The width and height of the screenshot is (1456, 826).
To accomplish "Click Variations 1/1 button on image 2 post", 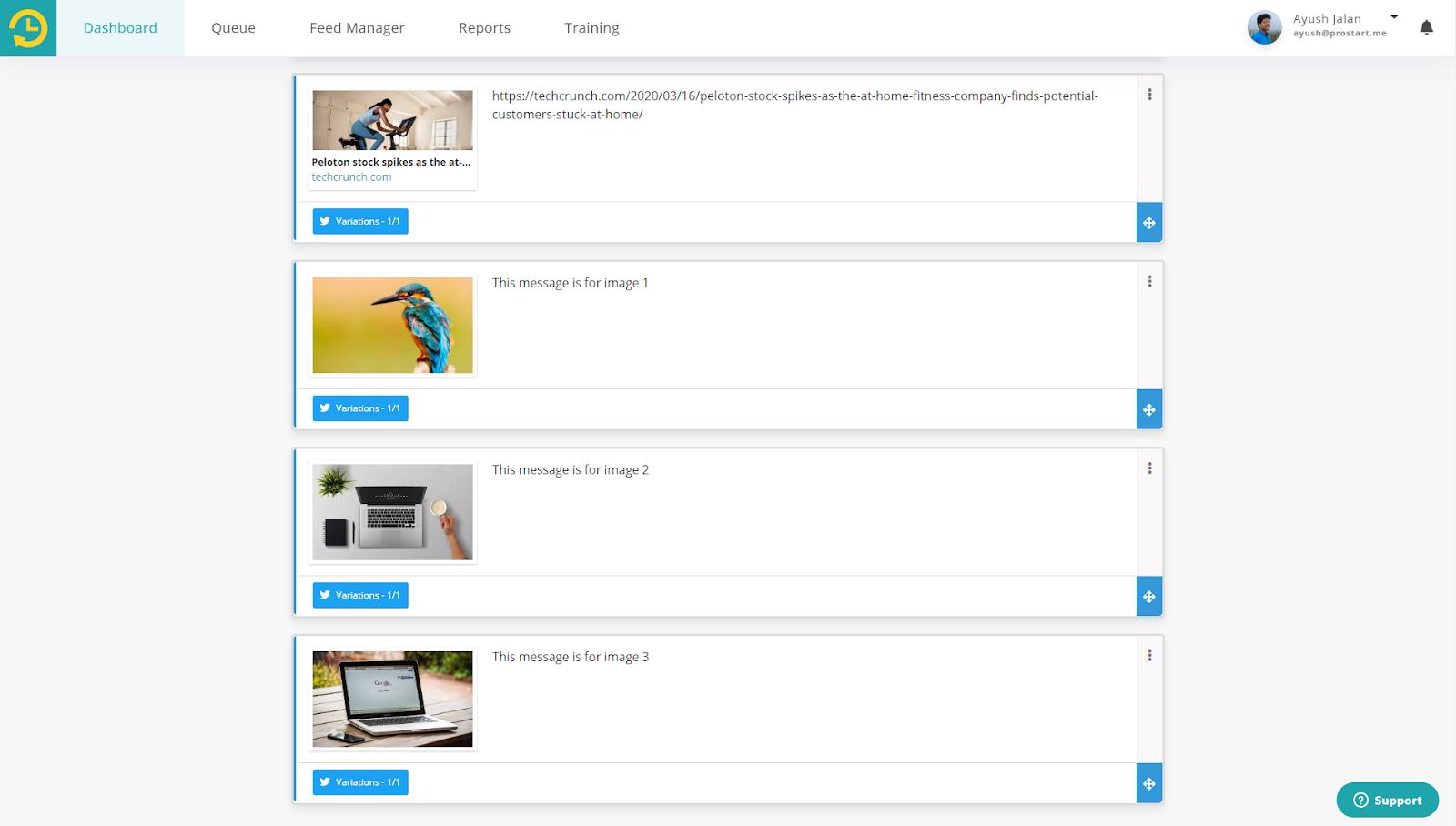I will coord(360,595).
